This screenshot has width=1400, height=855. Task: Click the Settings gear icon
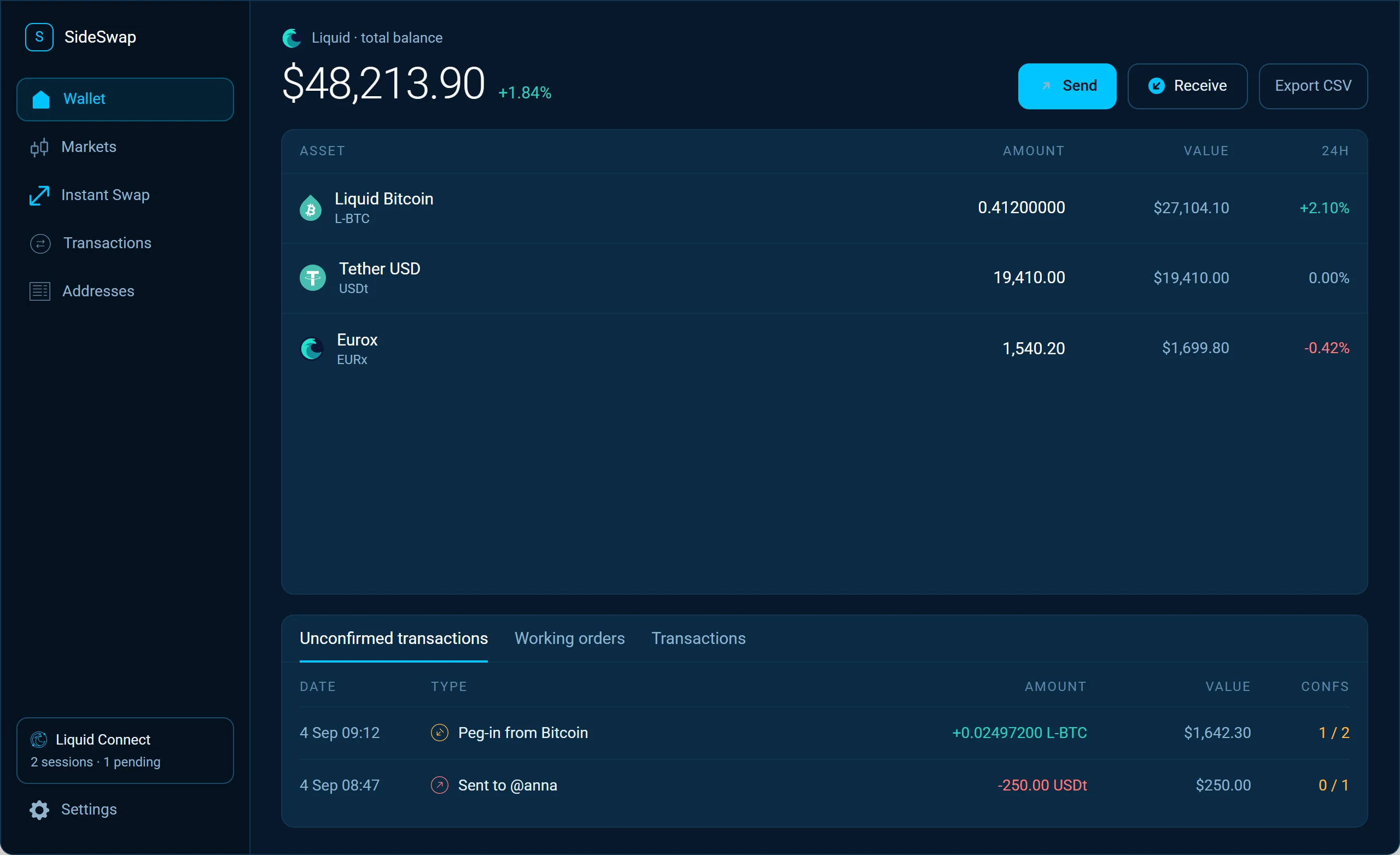tap(39, 810)
